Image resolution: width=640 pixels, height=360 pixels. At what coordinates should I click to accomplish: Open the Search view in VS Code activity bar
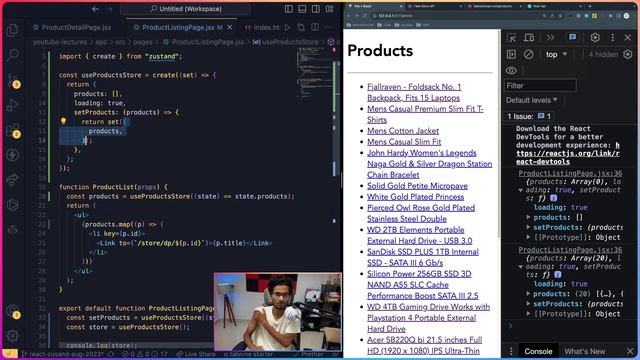coord(13,54)
